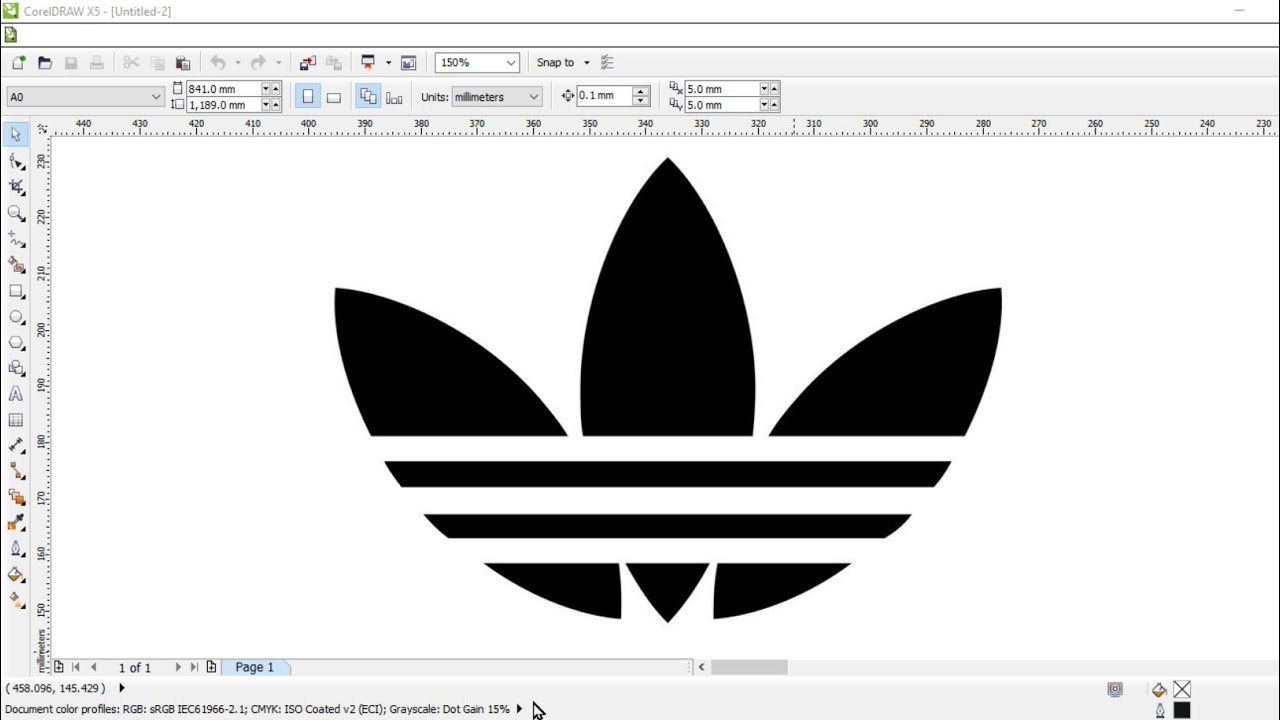
Task: Go to the previous page
Action: [x=94, y=667]
